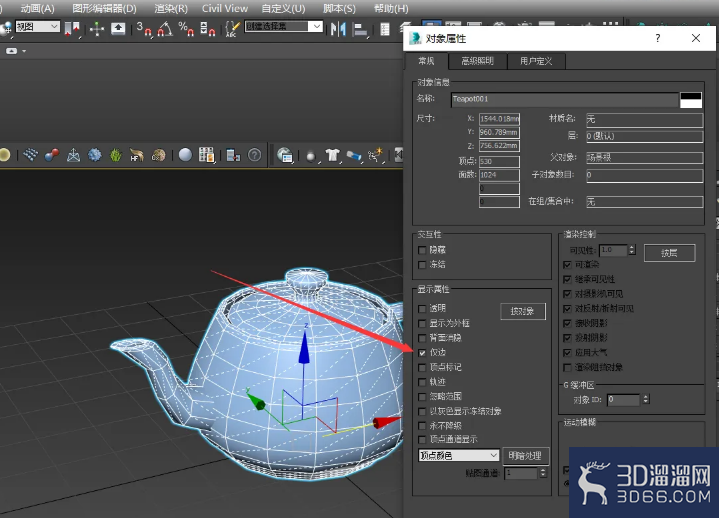Click the Keyboard Shortcut Override toggle icon
The width and height of the screenshot is (719, 518).
click(118, 29)
